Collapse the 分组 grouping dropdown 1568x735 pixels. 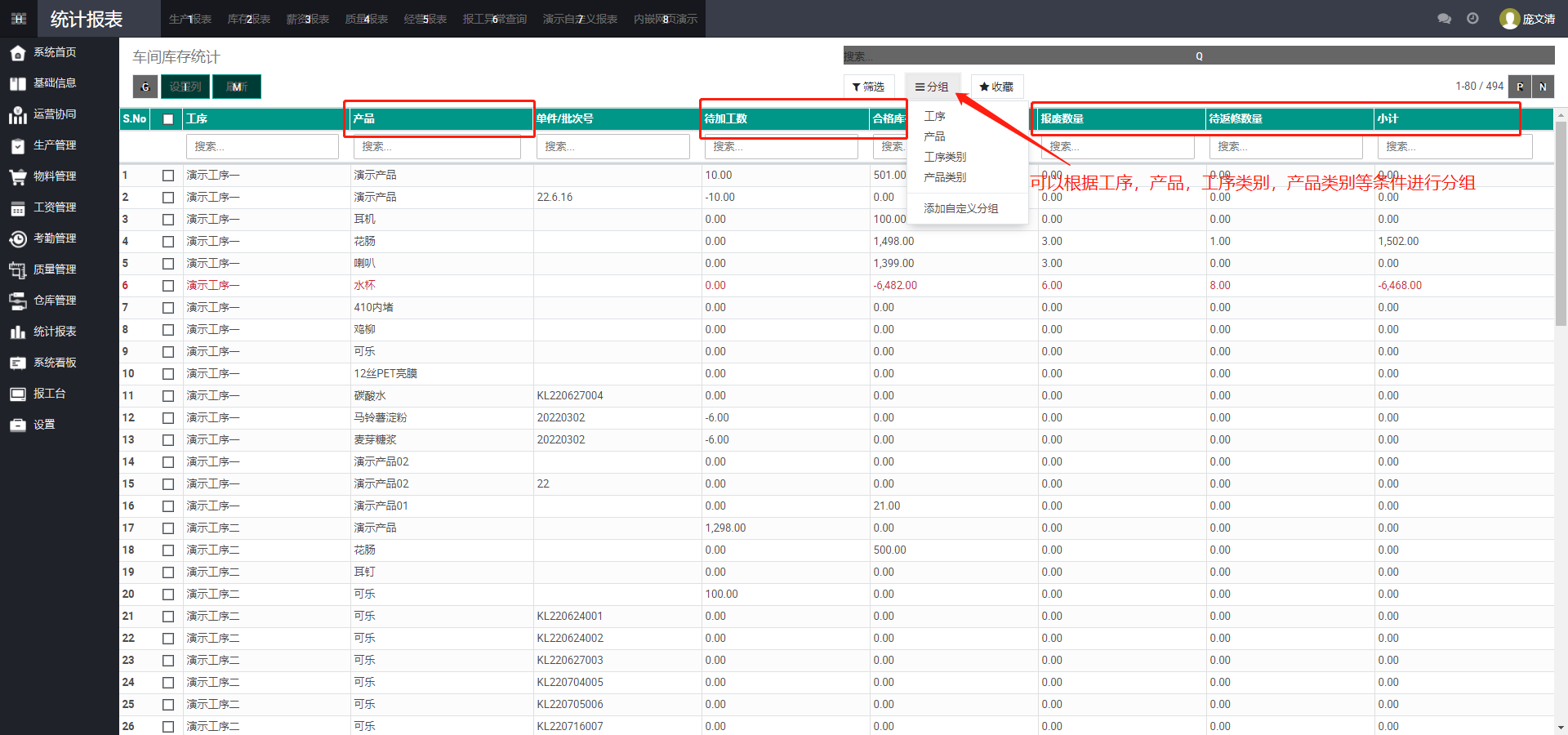(932, 87)
